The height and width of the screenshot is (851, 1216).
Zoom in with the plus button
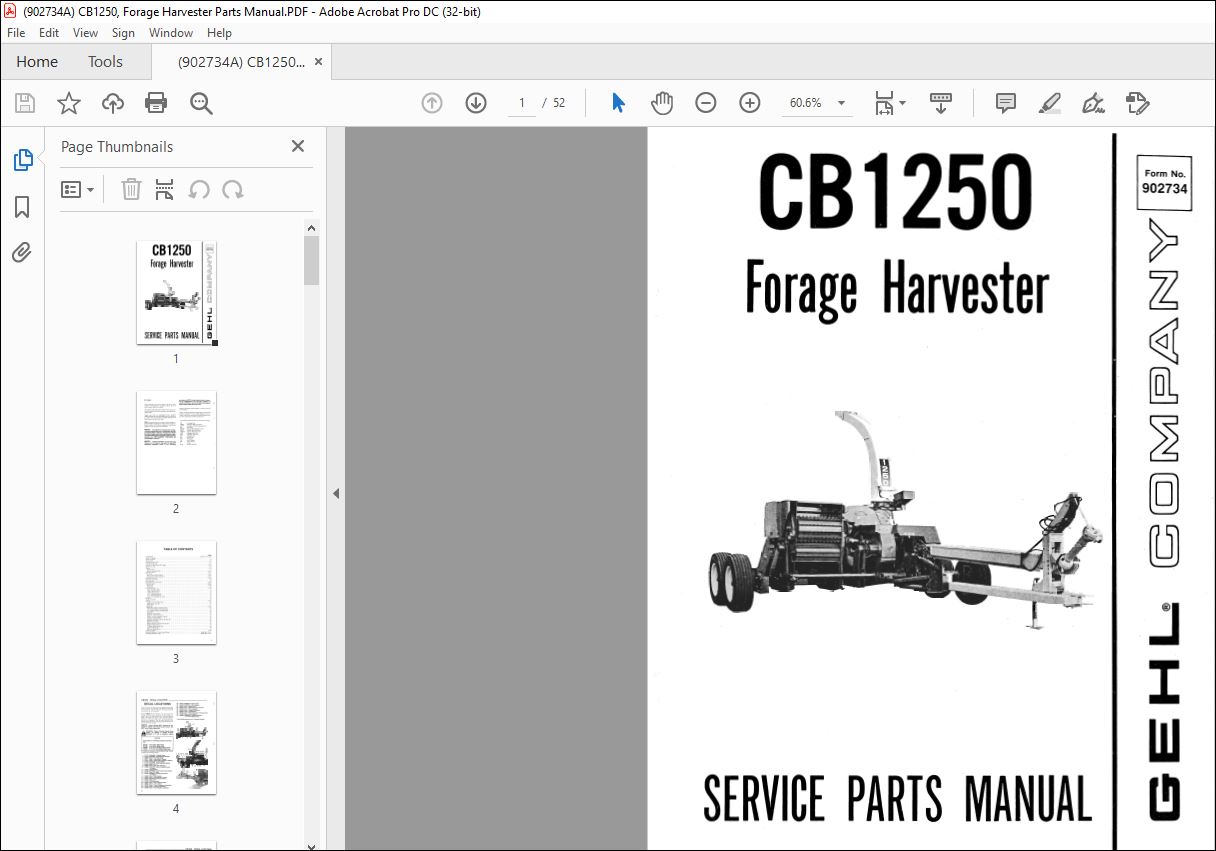750,103
